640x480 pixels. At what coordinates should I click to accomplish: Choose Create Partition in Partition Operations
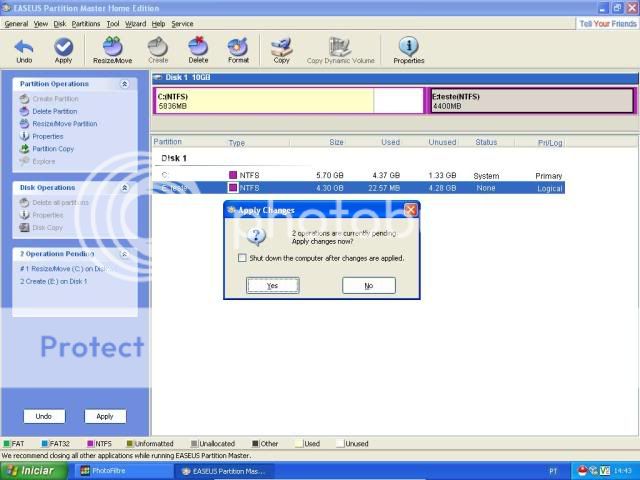[x=49, y=99]
